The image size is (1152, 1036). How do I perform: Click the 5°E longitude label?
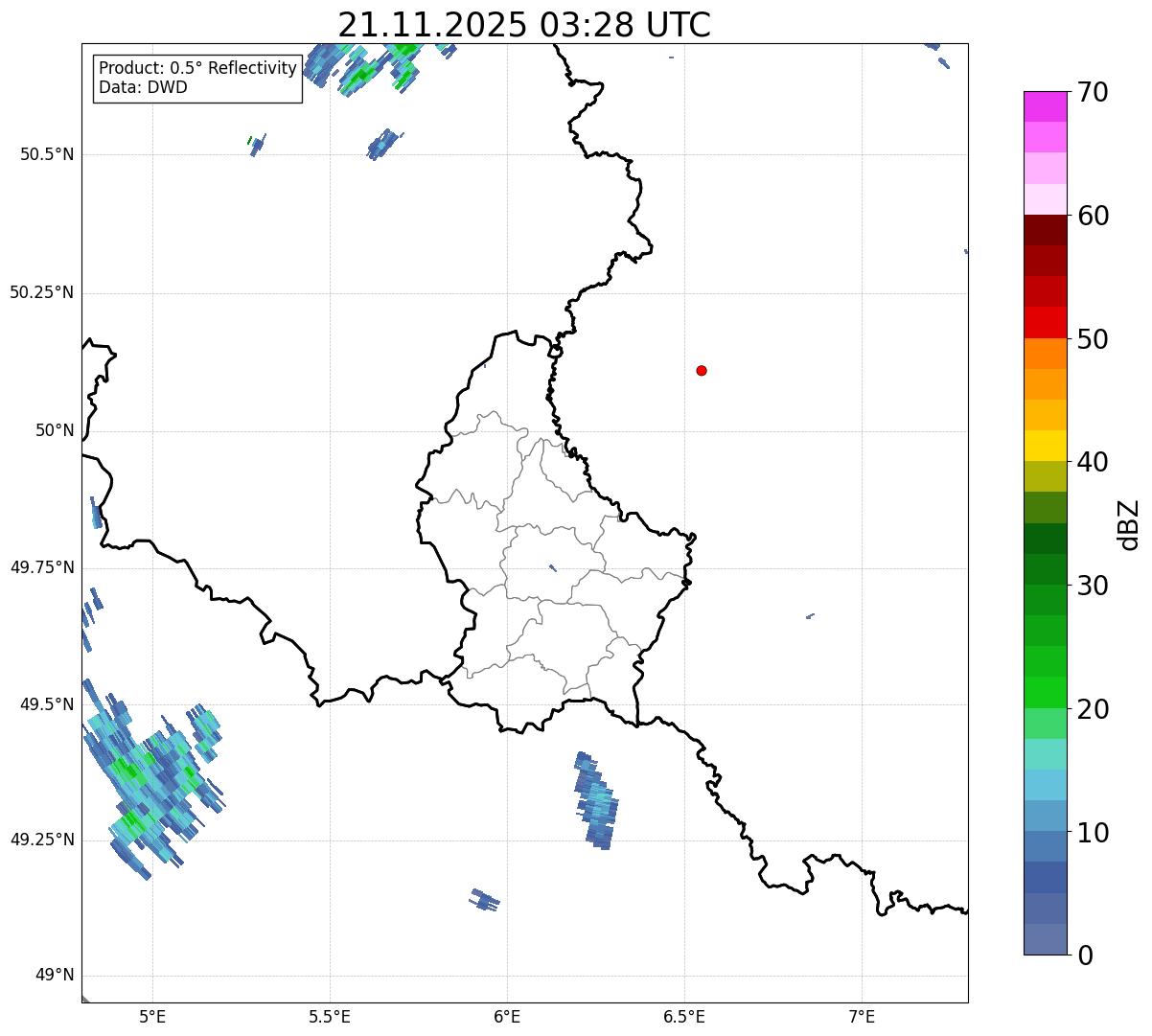tap(152, 1016)
